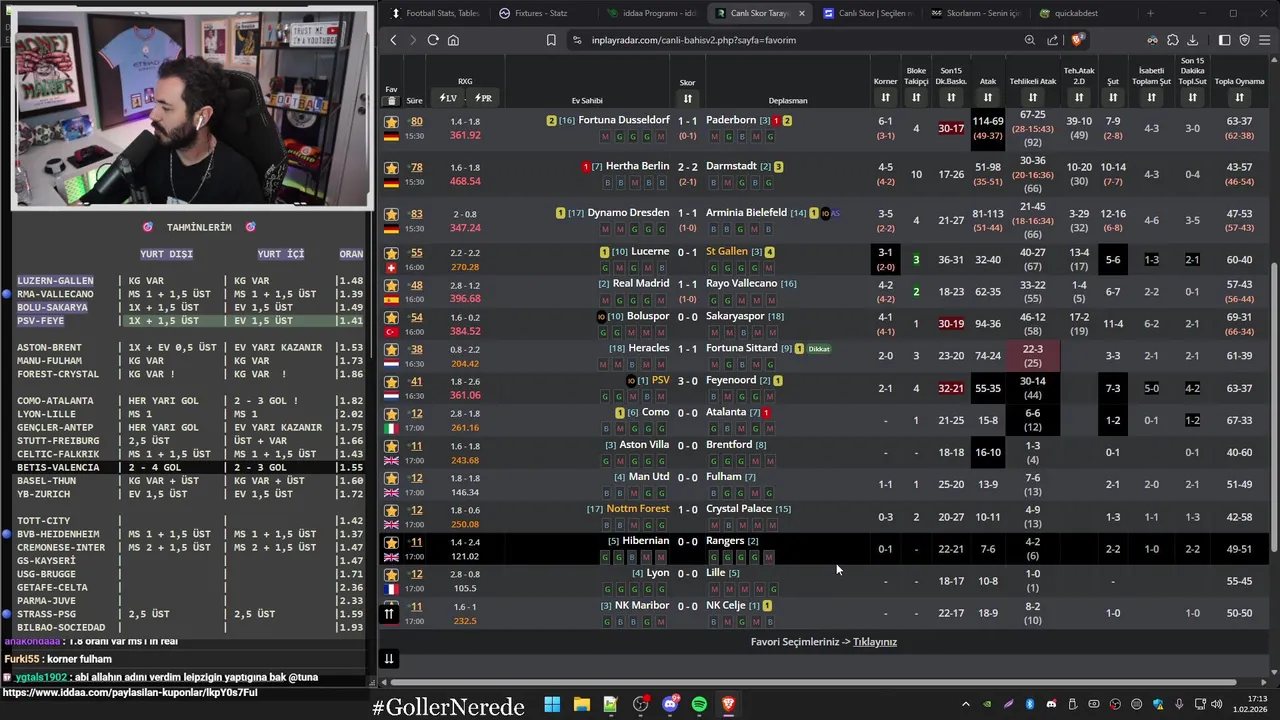Toggle the Real Madrid match favorite star
This screenshot has height=720, width=1280.
(x=392, y=285)
